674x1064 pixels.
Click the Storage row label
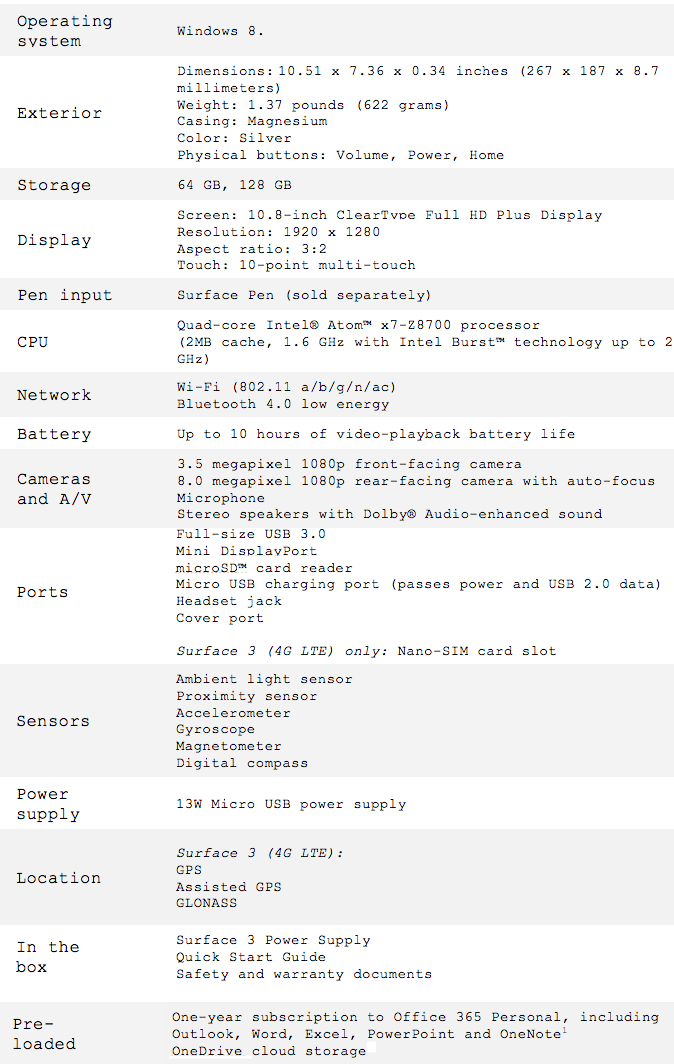point(54,185)
